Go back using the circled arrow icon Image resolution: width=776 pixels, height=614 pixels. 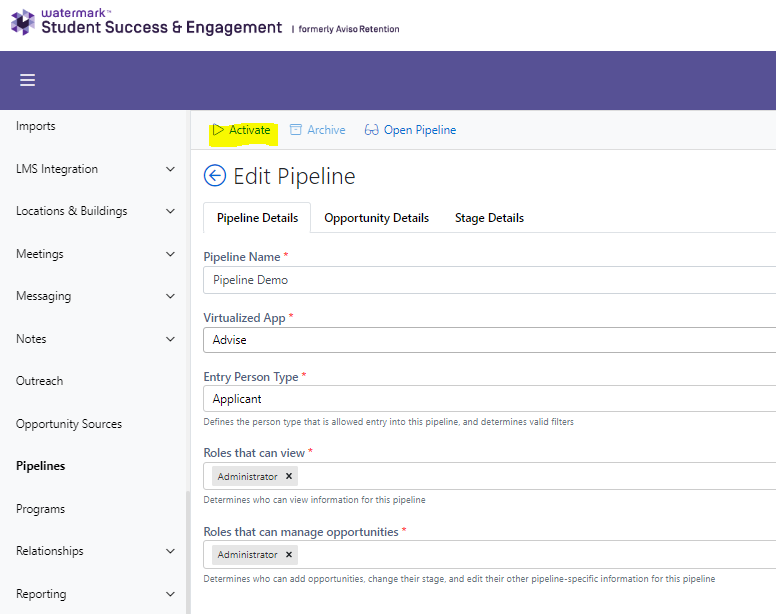[x=215, y=176]
